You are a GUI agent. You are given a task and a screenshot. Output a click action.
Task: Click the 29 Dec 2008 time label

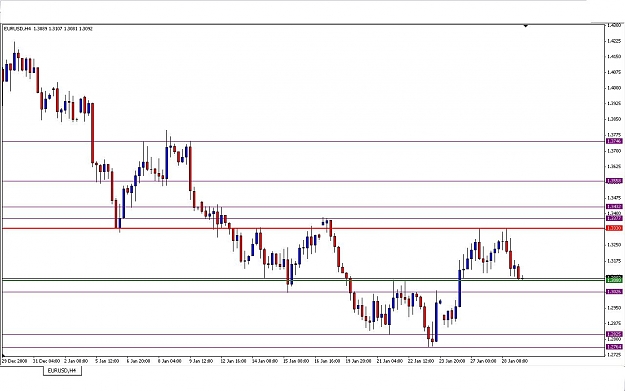click(15, 361)
